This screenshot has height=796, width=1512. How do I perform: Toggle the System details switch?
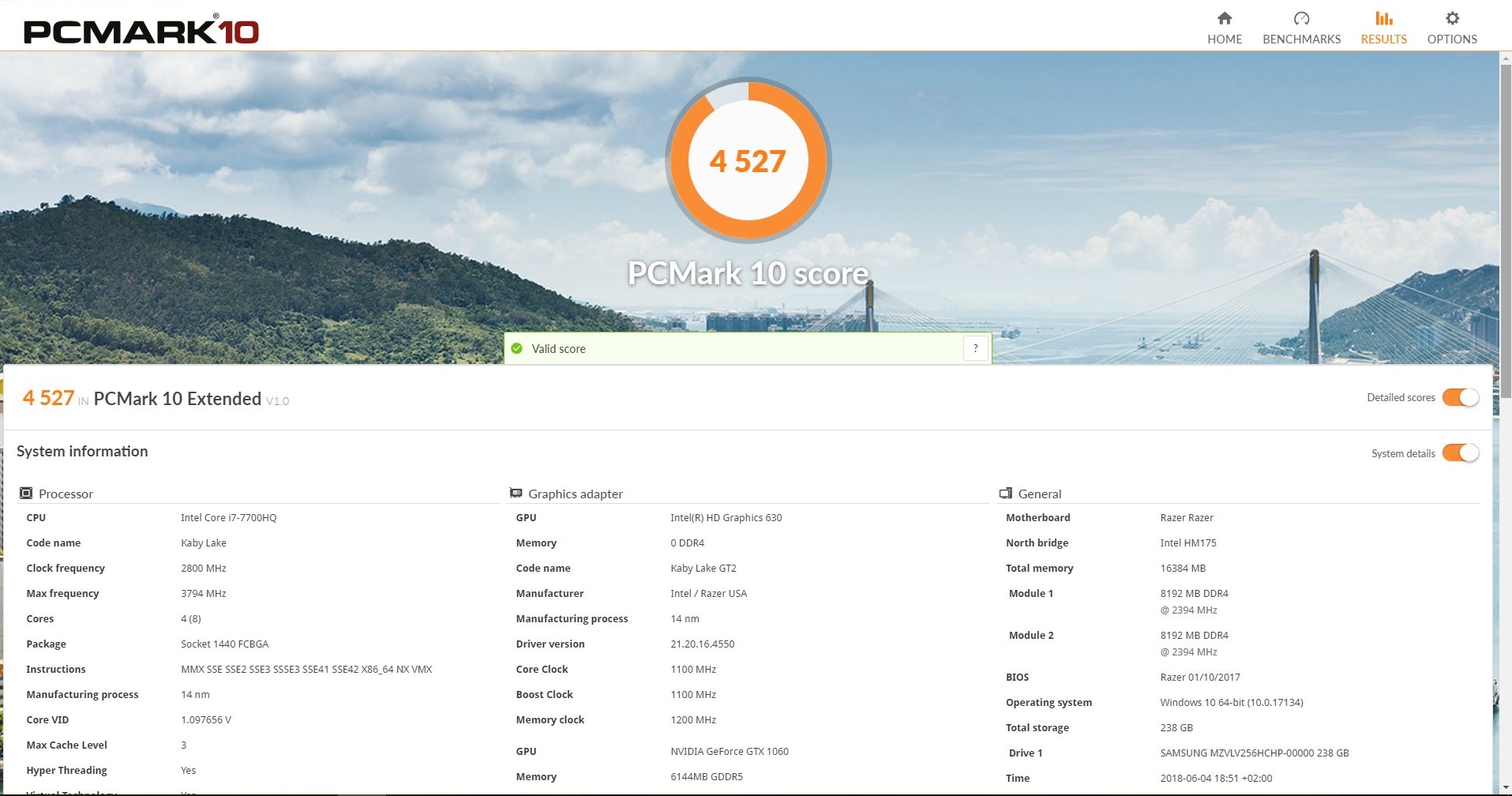(1460, 452)
